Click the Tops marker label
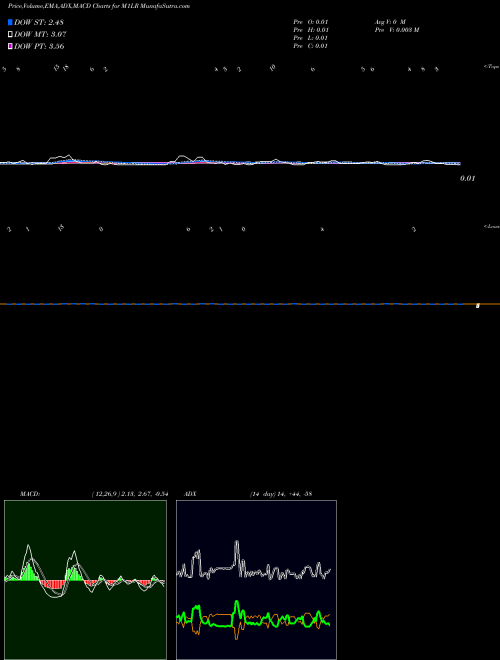The height and width of the screenshot is (660, 500). (x=491, y=67)
